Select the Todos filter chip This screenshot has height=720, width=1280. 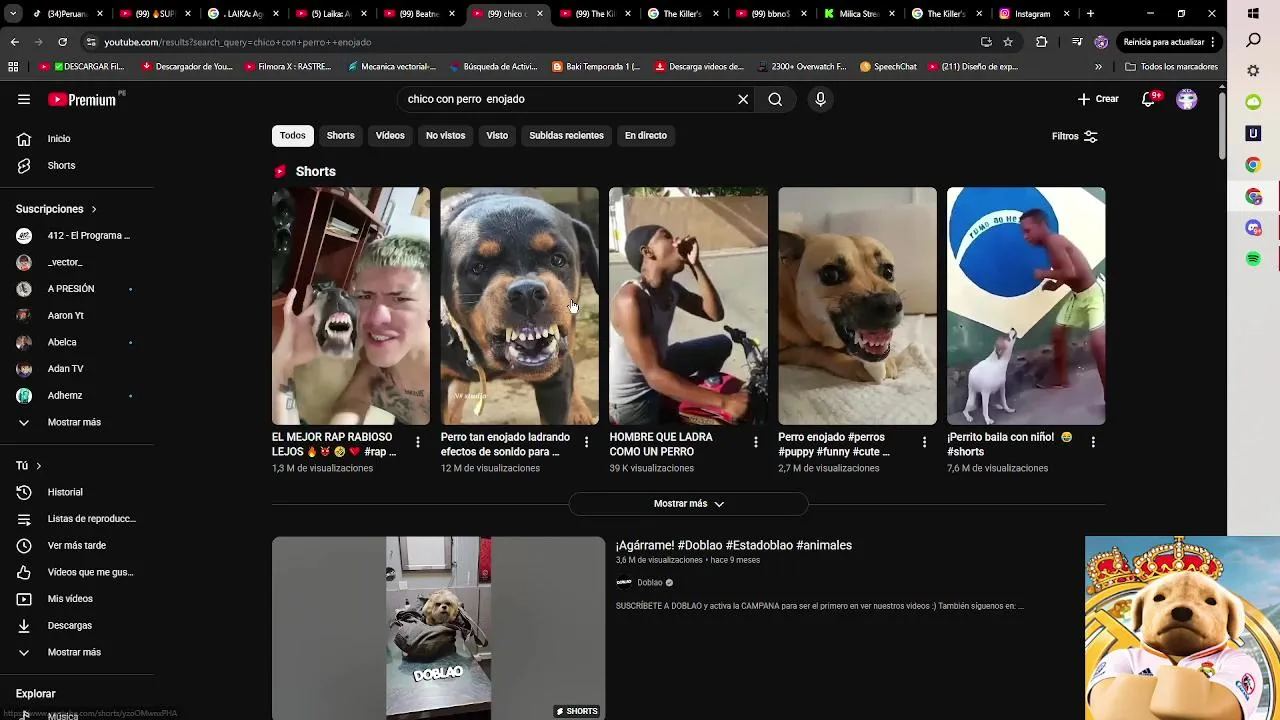pyautogui.click(x=293, y=136)
